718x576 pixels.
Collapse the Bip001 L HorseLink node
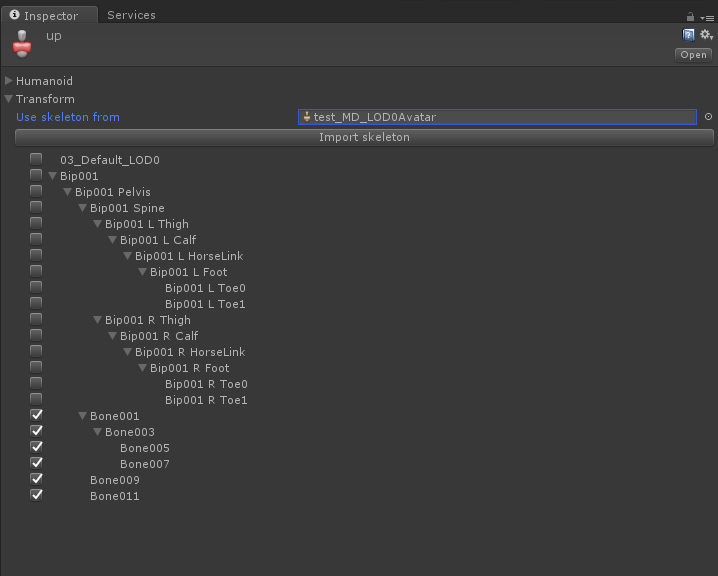click(128, 256)
